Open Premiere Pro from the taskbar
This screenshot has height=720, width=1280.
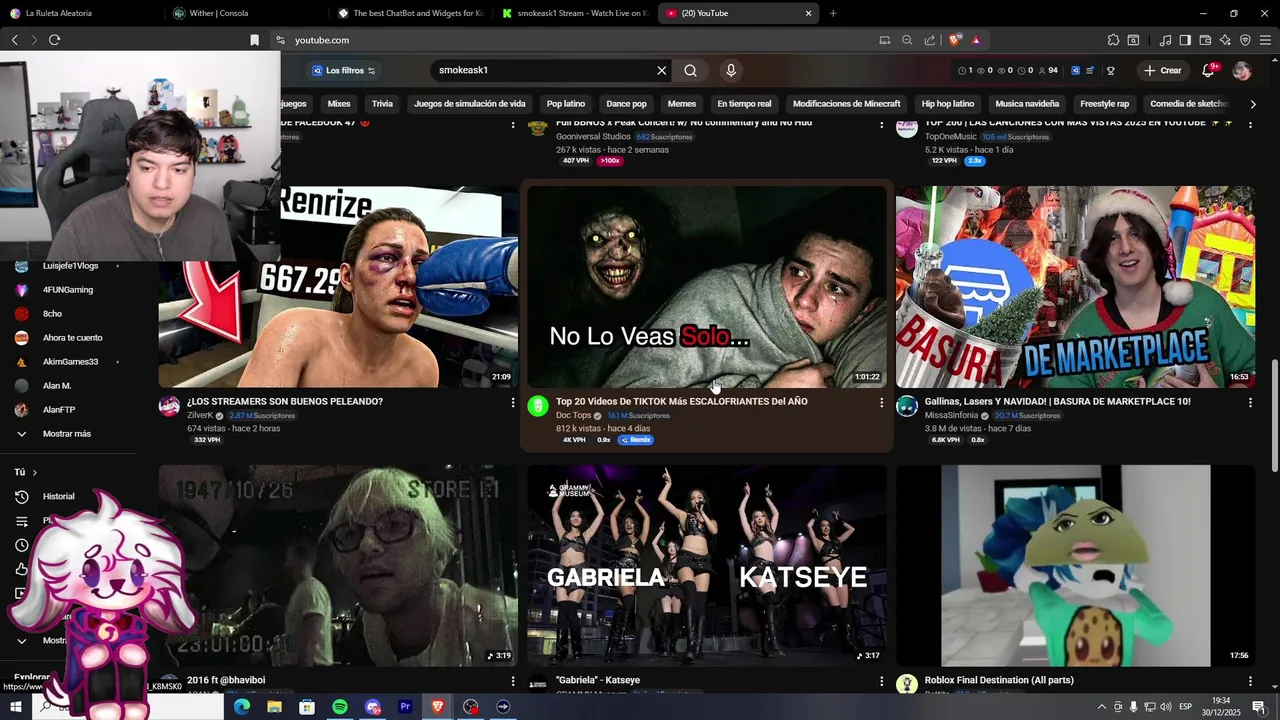pos(405,707)
